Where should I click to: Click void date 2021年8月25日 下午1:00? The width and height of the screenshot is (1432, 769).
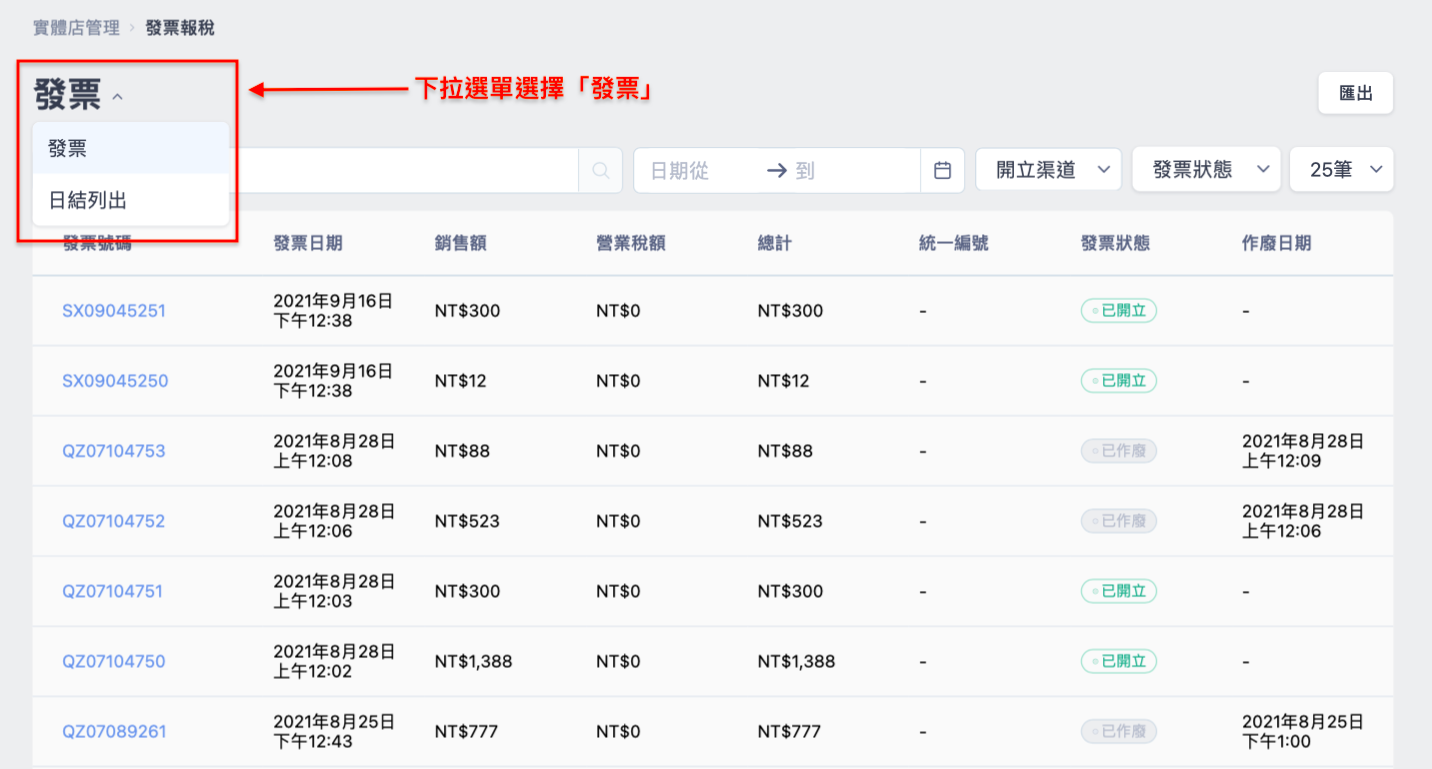pyautogui.click(x=1303, y=731)
